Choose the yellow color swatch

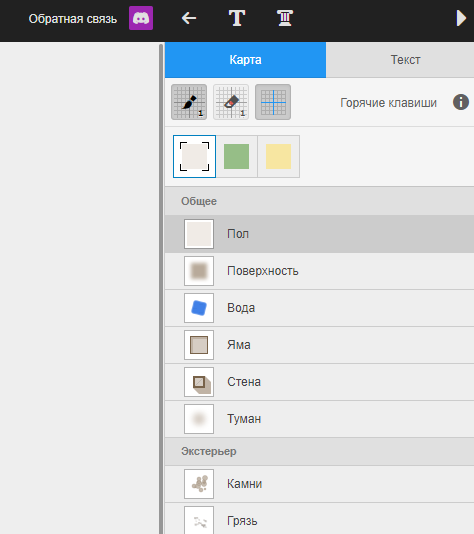coord(279,156)
